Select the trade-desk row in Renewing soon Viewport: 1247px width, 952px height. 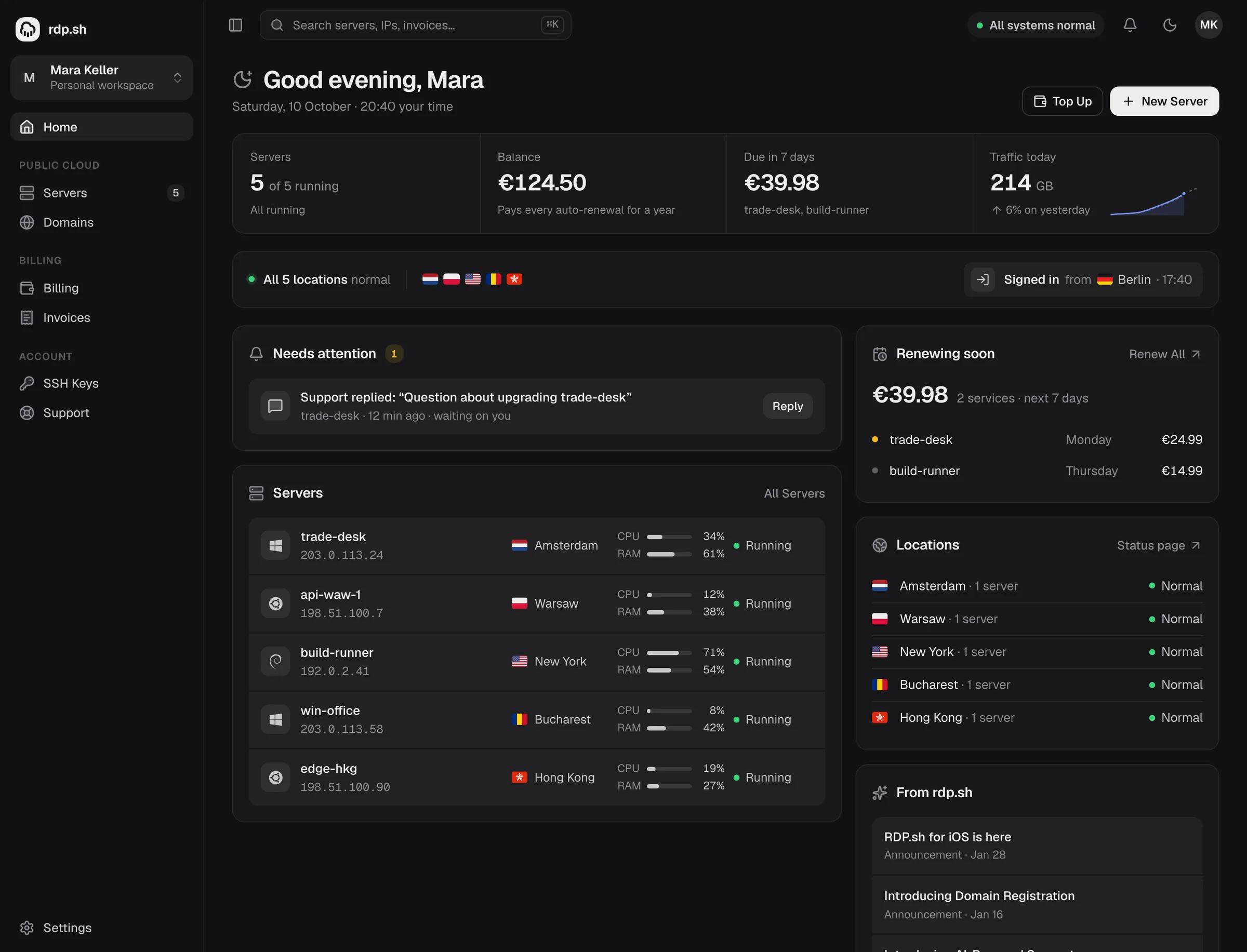tap(1037, 440)
